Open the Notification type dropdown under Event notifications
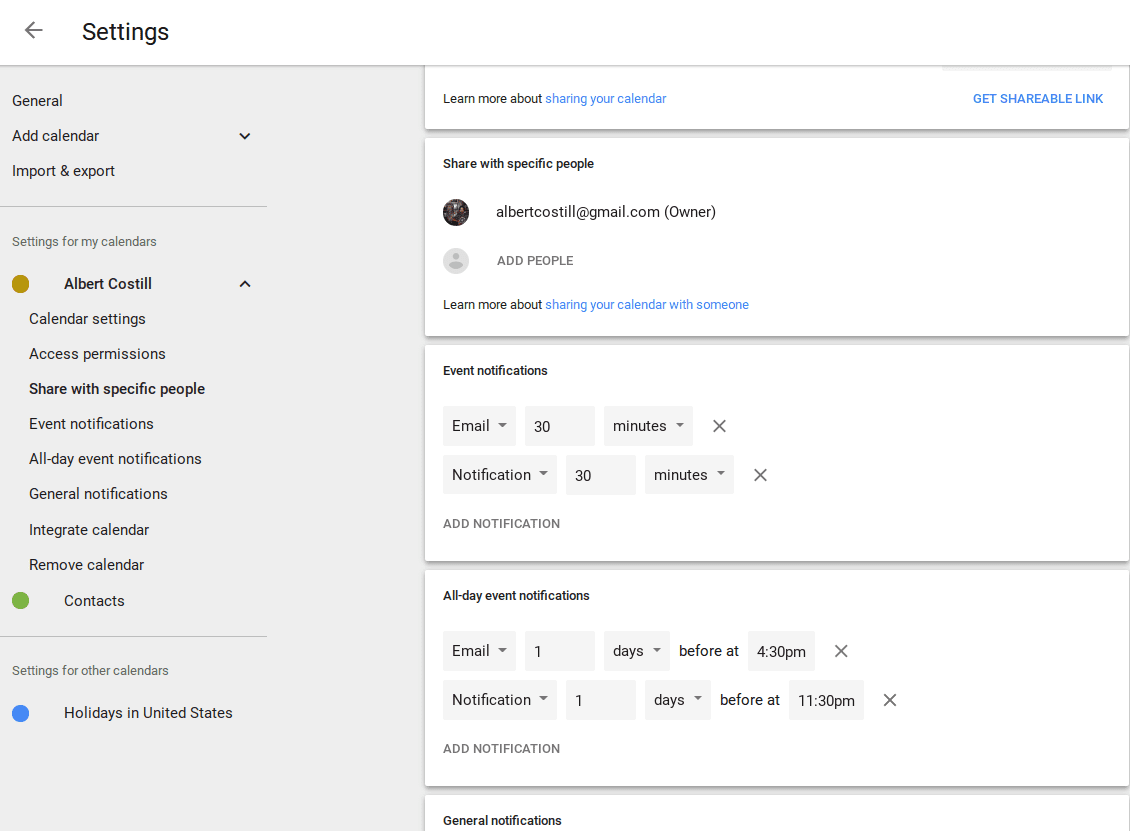Screen dimensions: 1130x831 pos(499,475)
